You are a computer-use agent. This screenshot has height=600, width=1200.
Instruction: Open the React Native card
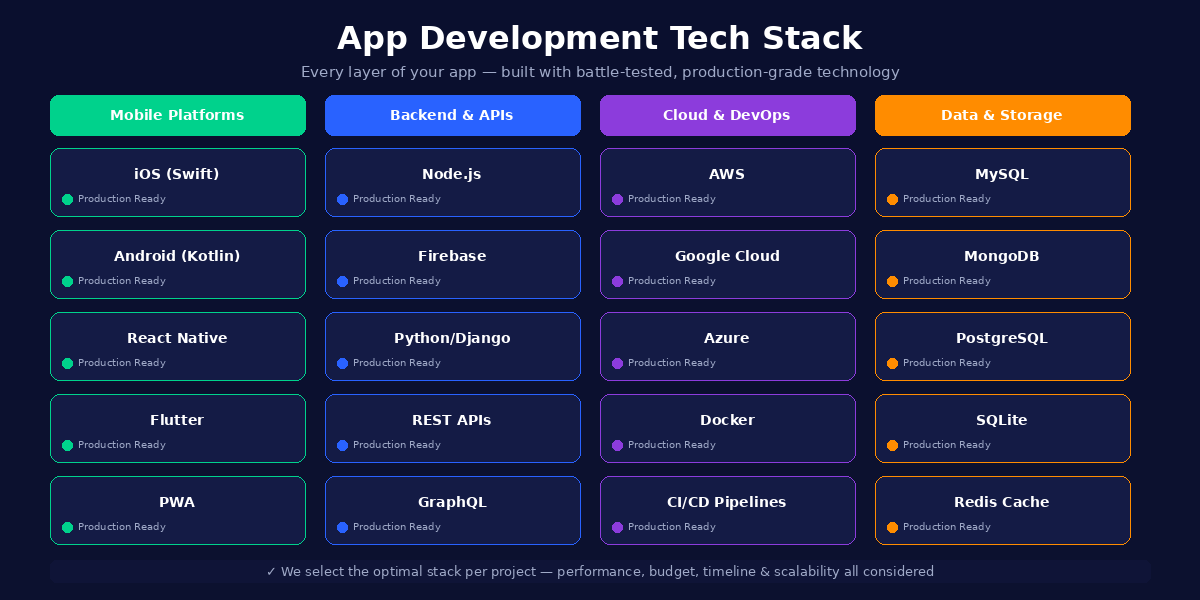[178, 346]
